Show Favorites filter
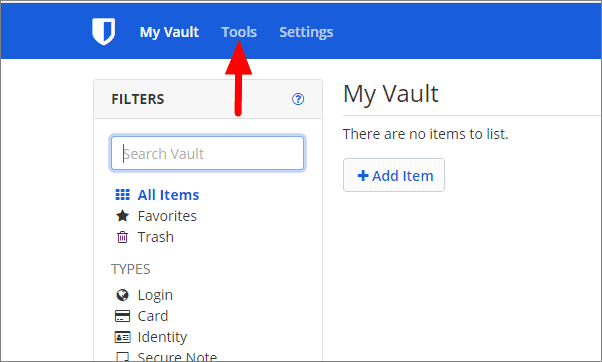 (167, 216)
